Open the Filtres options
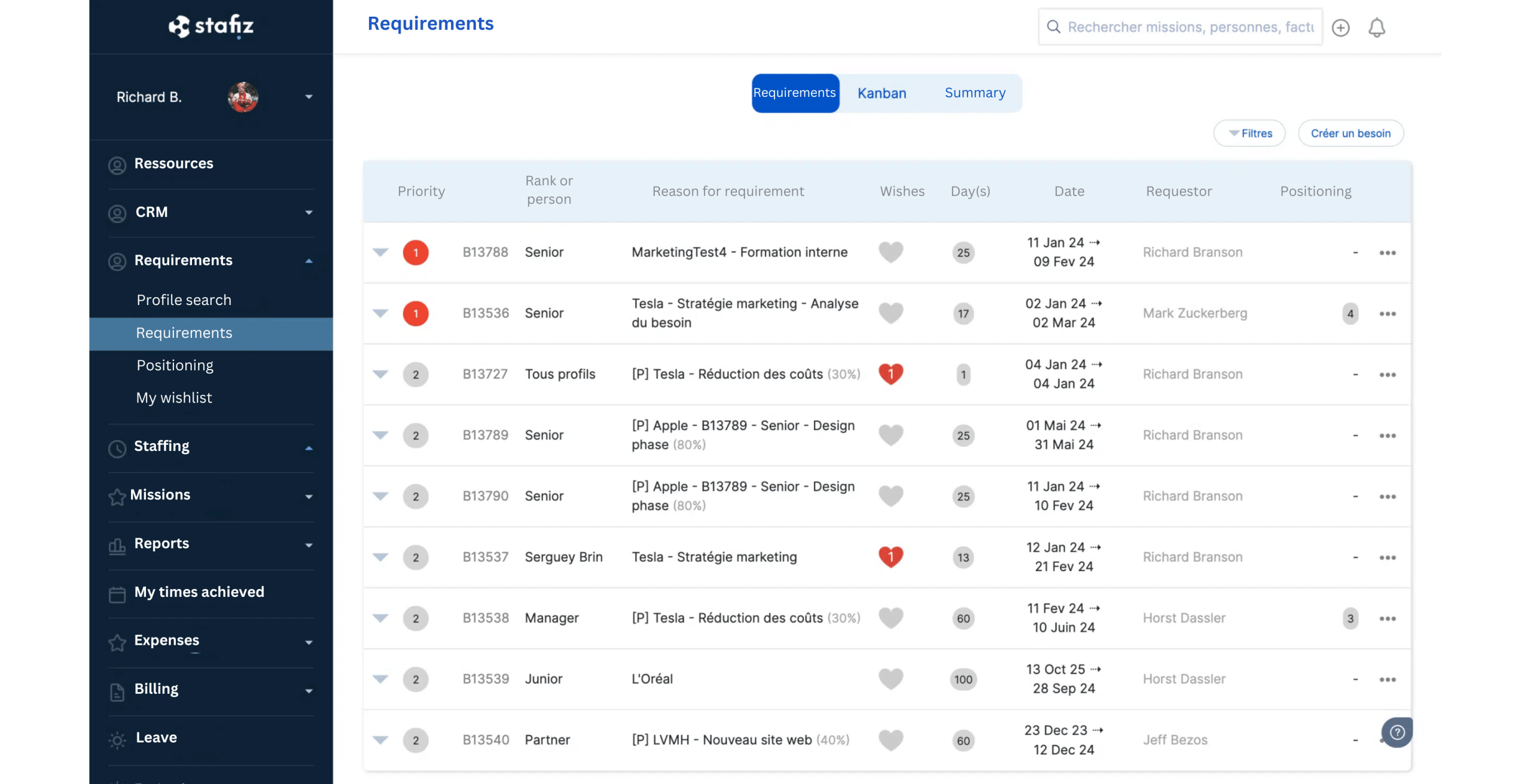This screenshot has width=1531, height=784. coord(1251,133)
